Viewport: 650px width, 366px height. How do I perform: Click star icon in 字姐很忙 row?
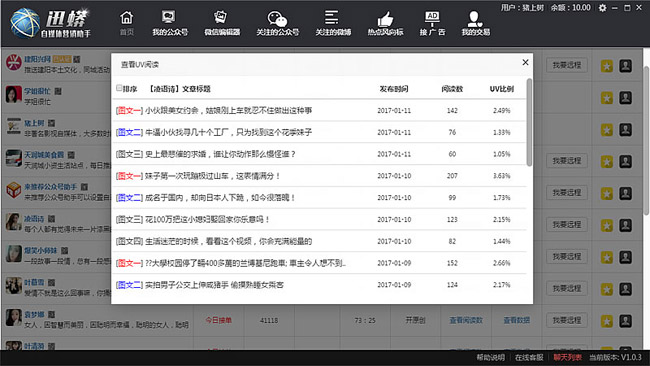[606, 98]
